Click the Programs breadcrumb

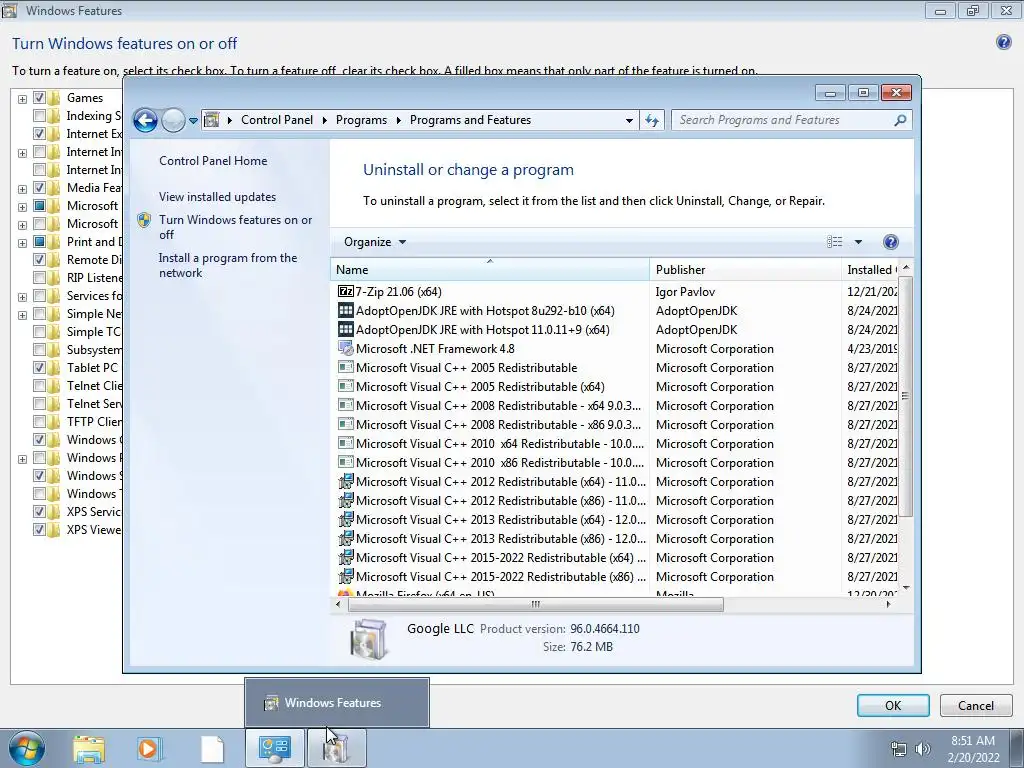pyautogui.click(x=361, y=120)
